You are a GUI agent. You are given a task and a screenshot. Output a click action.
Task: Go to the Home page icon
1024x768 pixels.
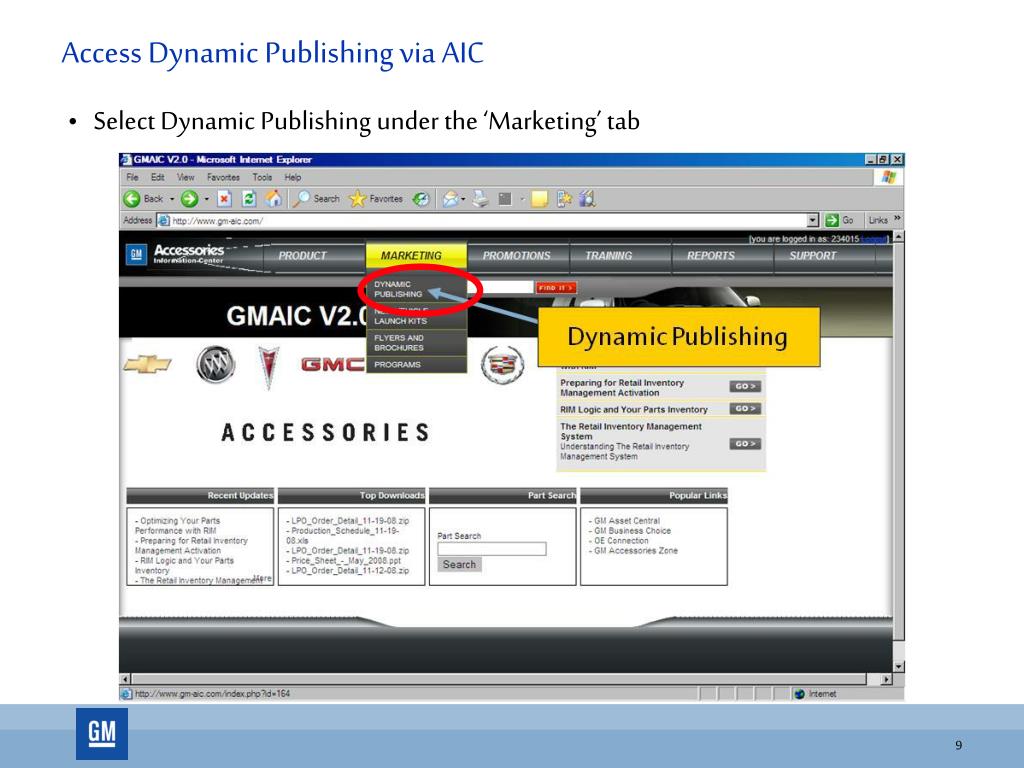click(274, 199)
